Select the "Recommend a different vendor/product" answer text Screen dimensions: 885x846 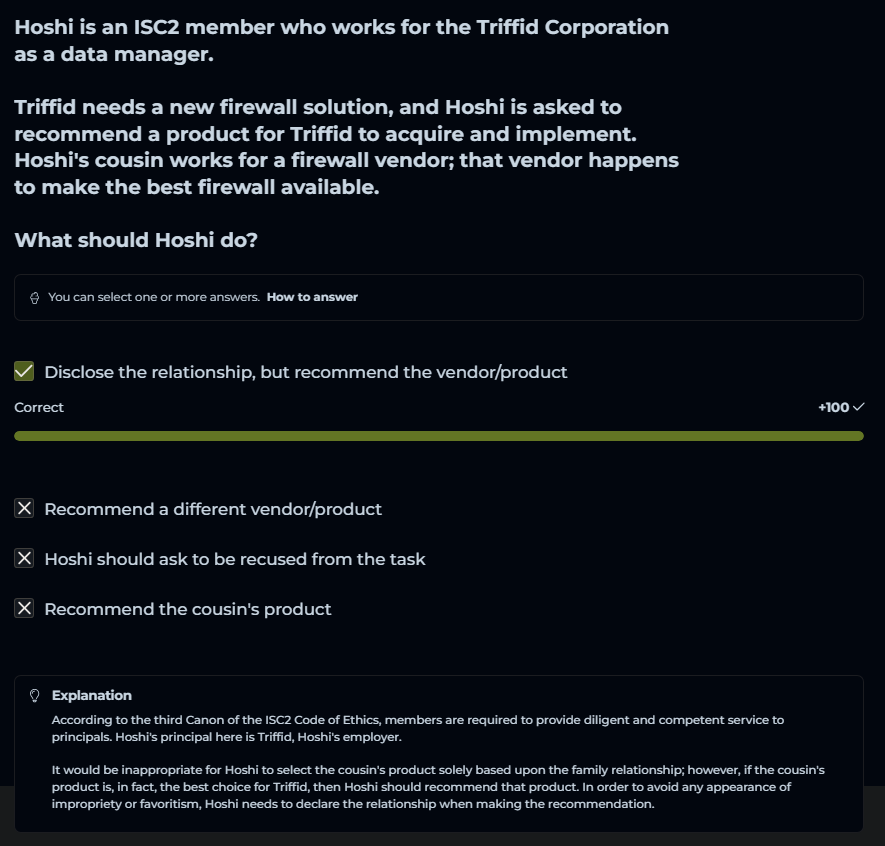click(x=213, y=509)
